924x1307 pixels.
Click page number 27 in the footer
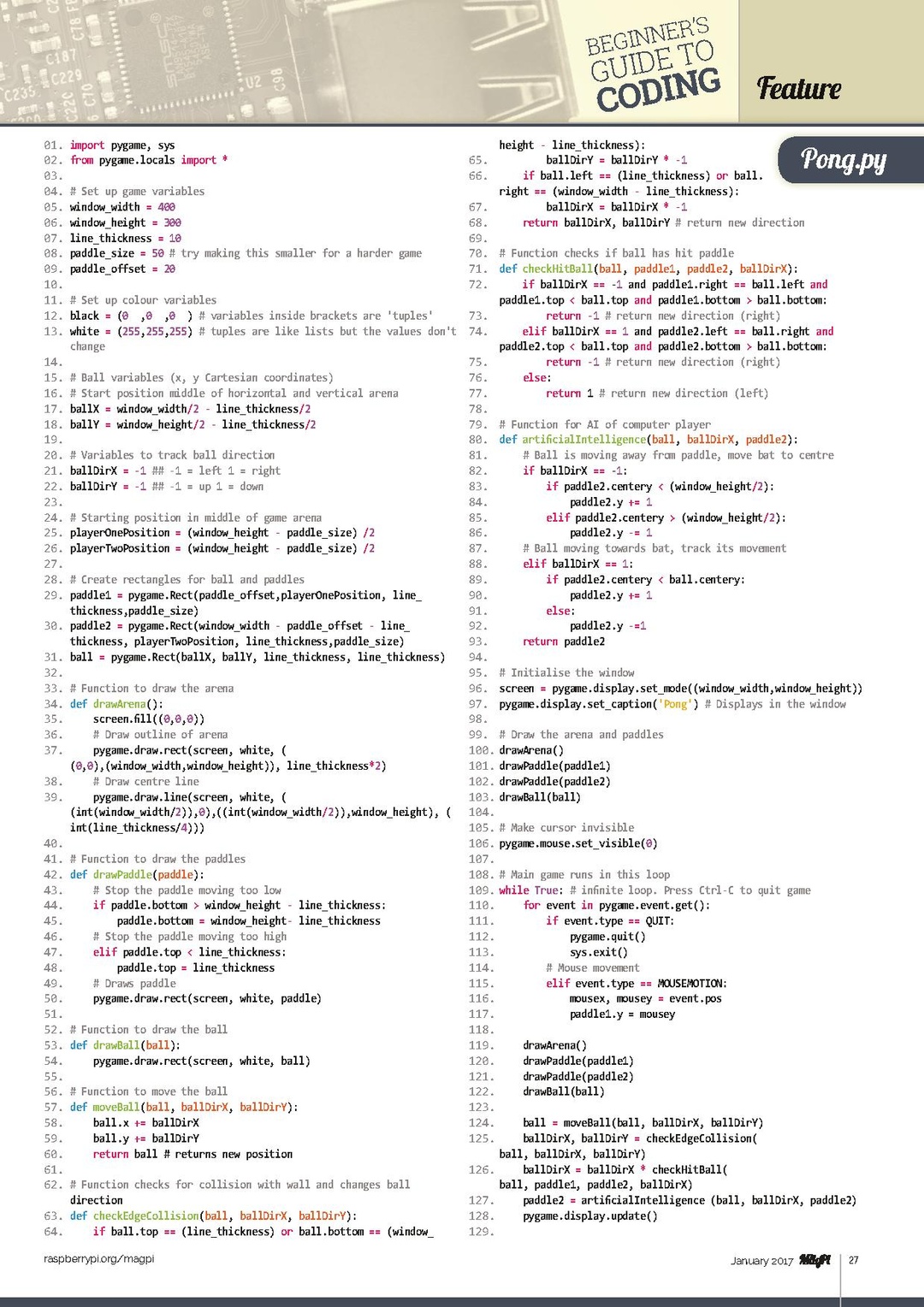(x=853, y=1260)
